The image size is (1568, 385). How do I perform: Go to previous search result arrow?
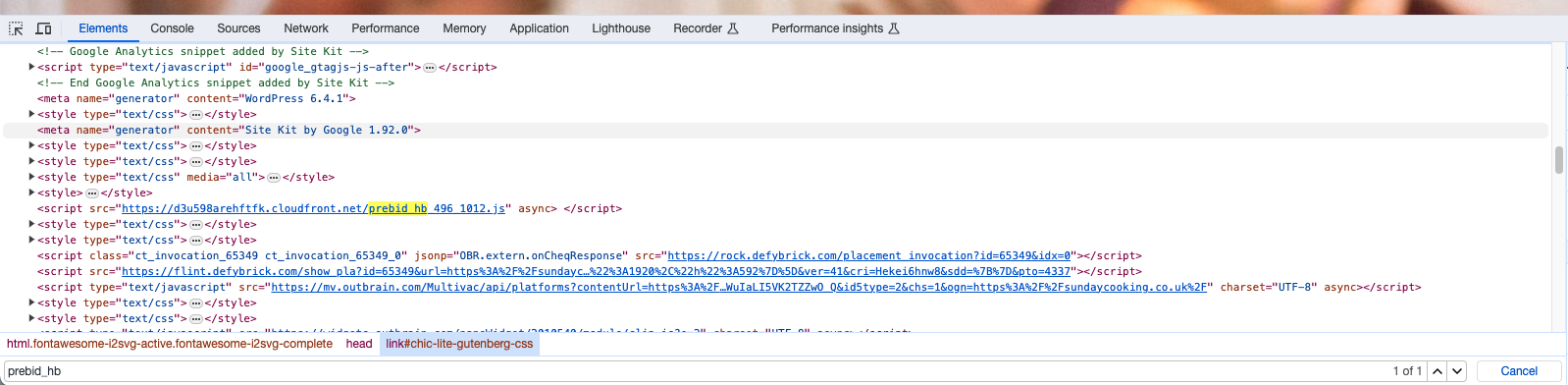1437,371
